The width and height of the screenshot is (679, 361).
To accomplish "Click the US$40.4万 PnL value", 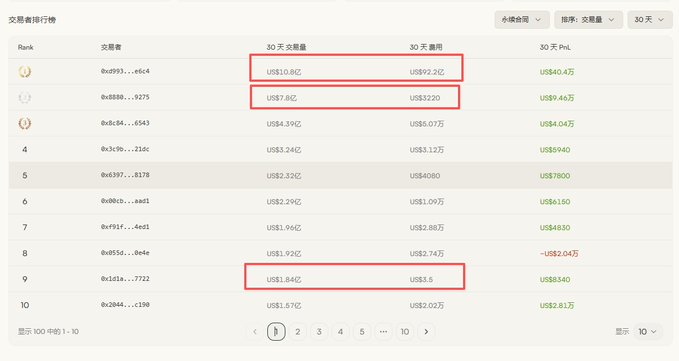I will 557,72.
